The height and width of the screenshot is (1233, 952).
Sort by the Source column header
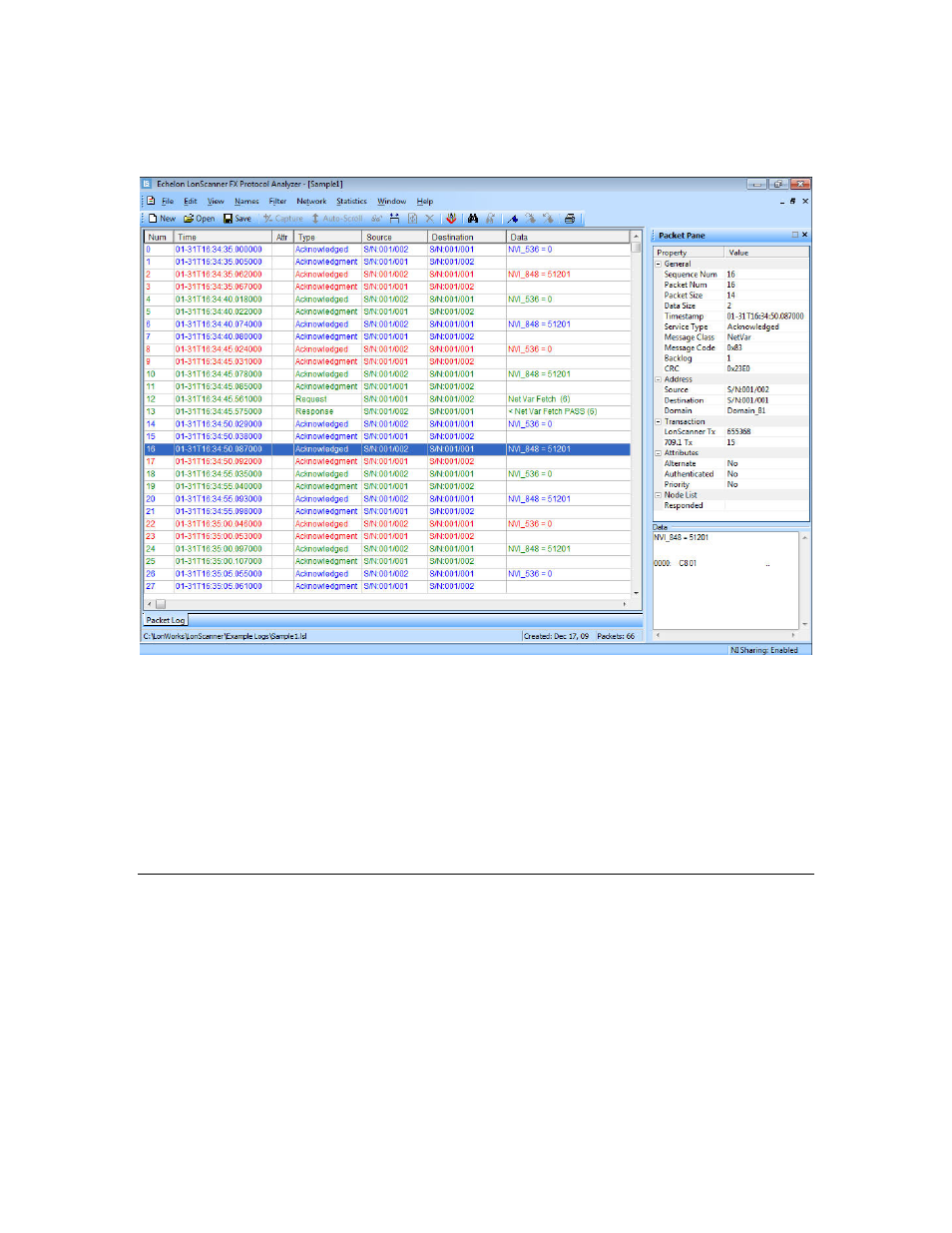(x=394, y=238)
